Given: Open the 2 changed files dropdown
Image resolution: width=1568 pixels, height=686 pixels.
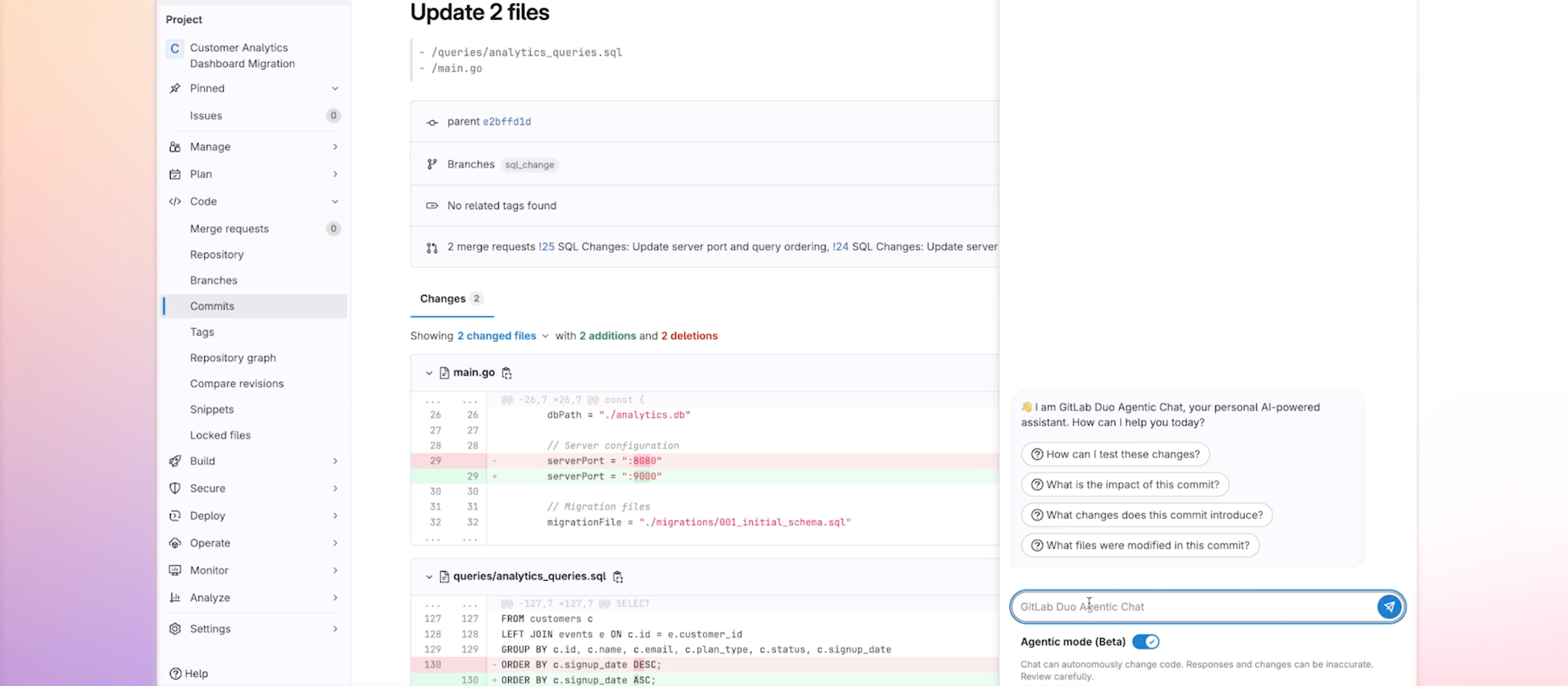Looking at the screenshot, I should [x=503, y=336].
